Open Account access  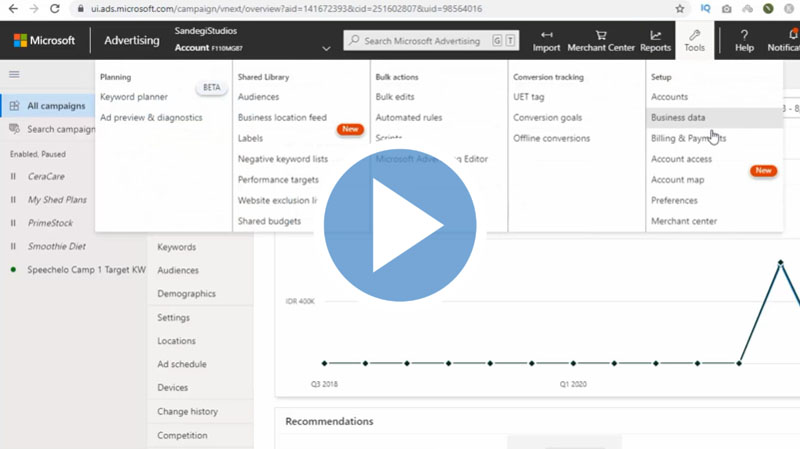tap(681, 159)
